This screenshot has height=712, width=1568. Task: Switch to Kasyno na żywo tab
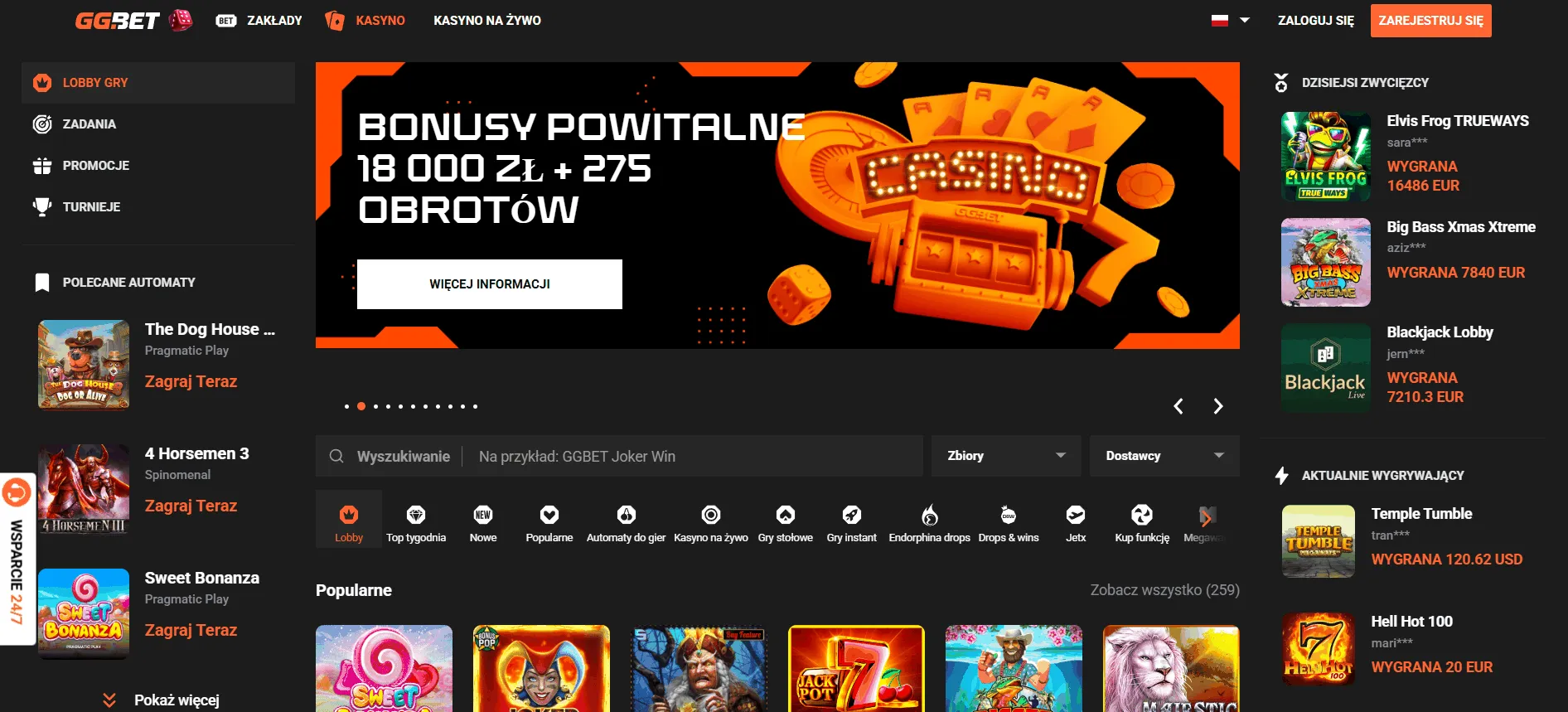pyautogui.click(x=486, y=21)
